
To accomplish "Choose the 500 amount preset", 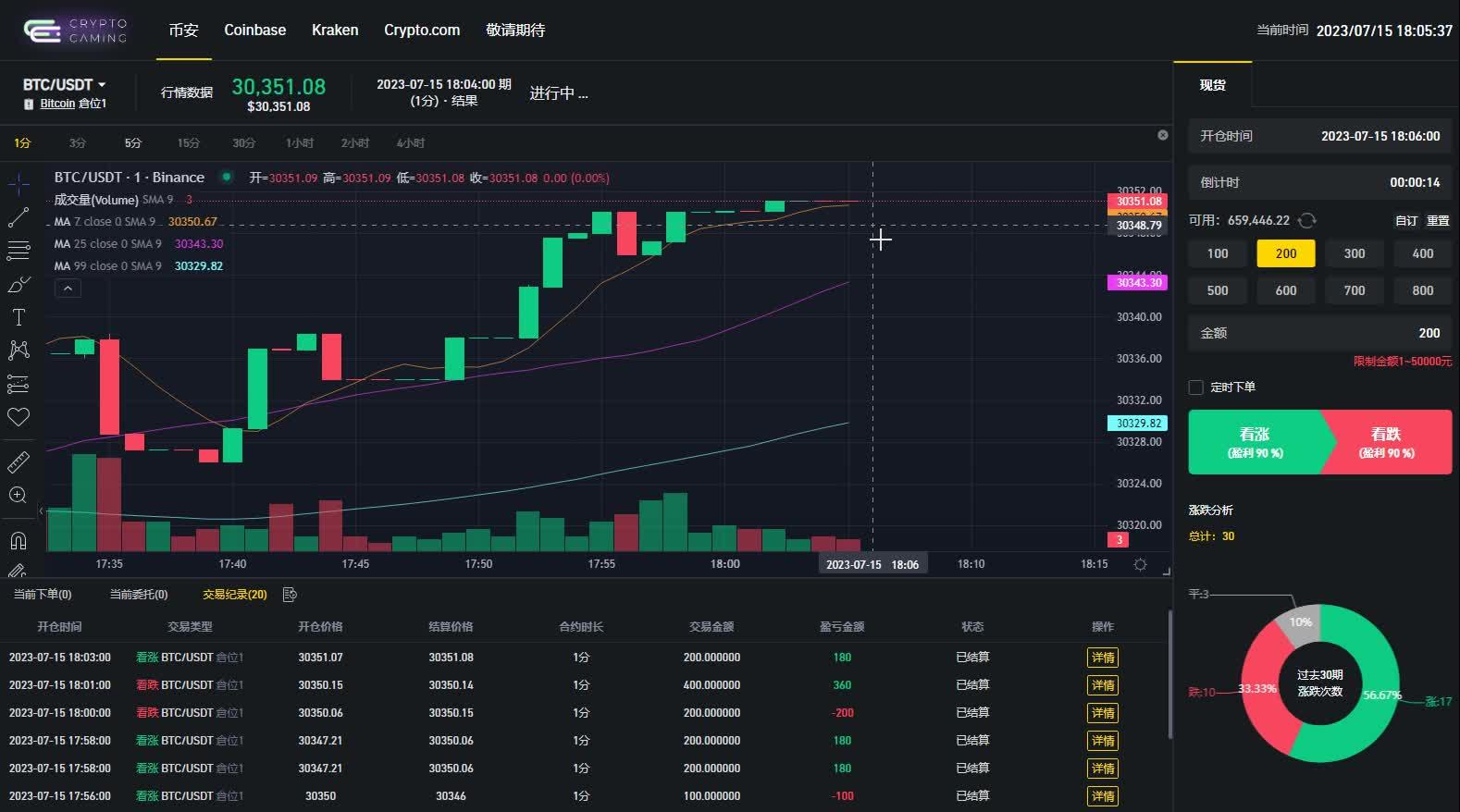I will click(1218, 290).
